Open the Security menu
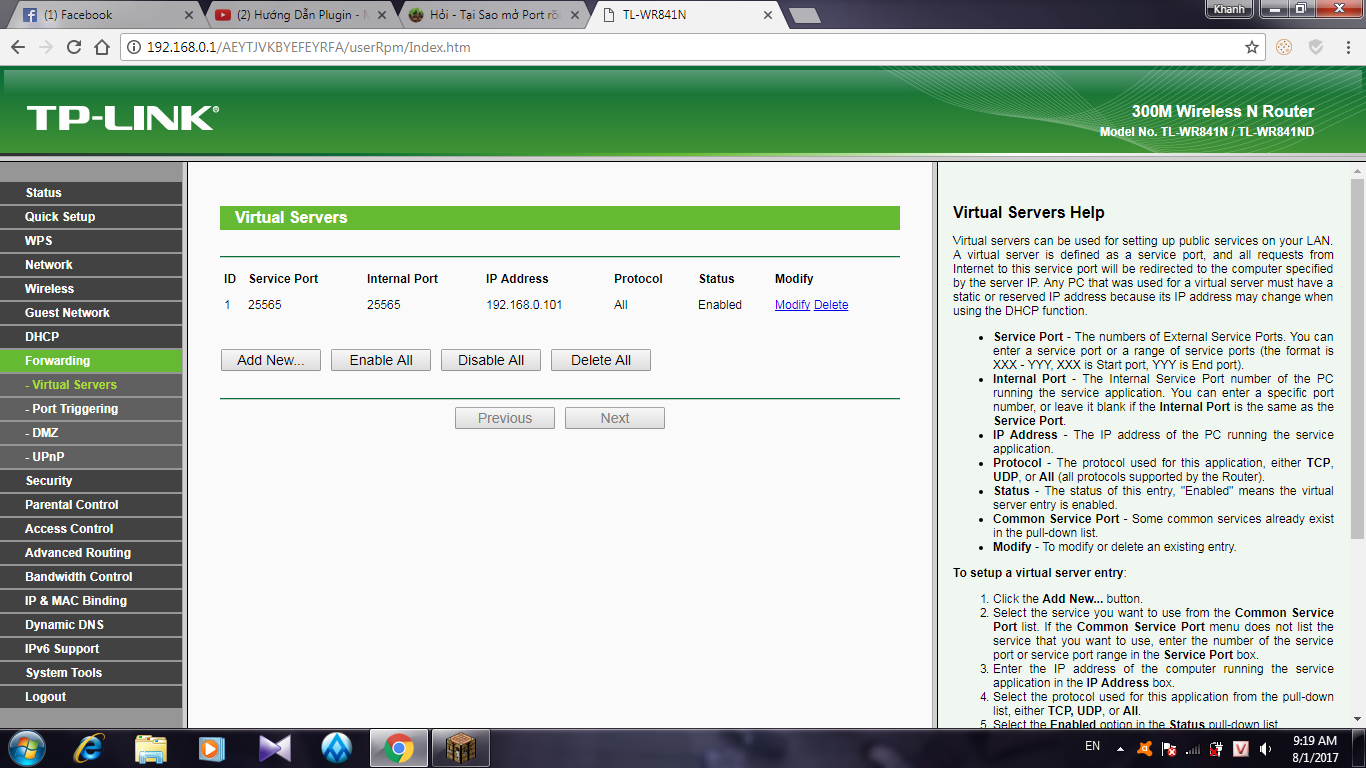Image resolution: width=1366 pixels, height=768 pixels. tap(91, 481)
